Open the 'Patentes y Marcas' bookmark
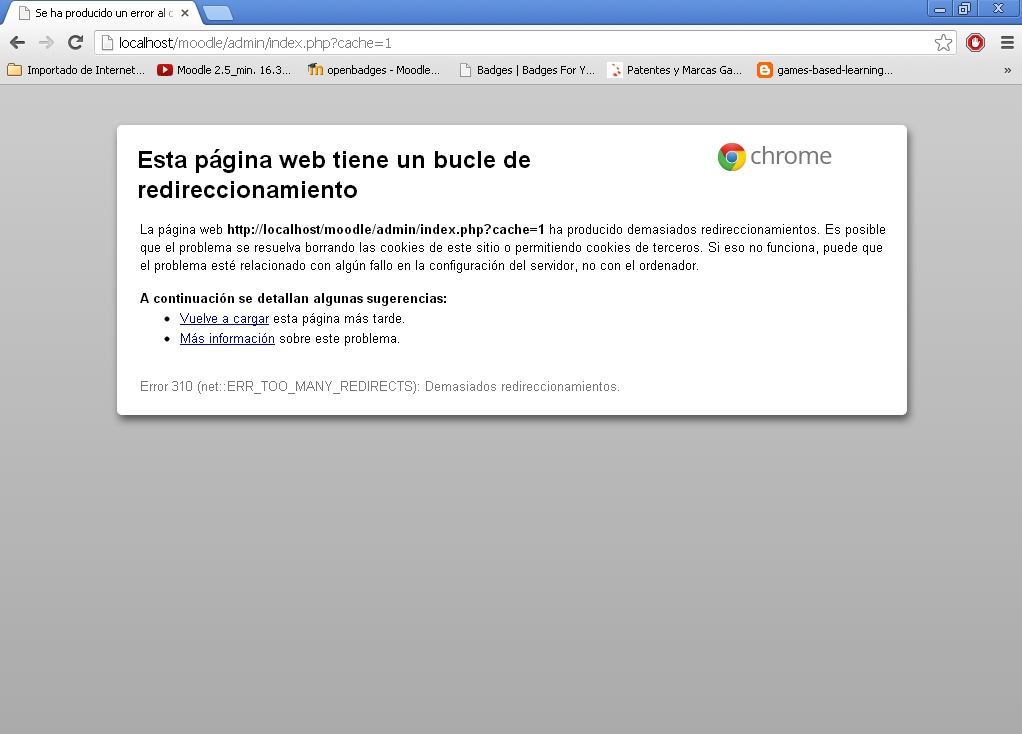The width and height of the screenshot is (1022, 734). coord(675,70)
